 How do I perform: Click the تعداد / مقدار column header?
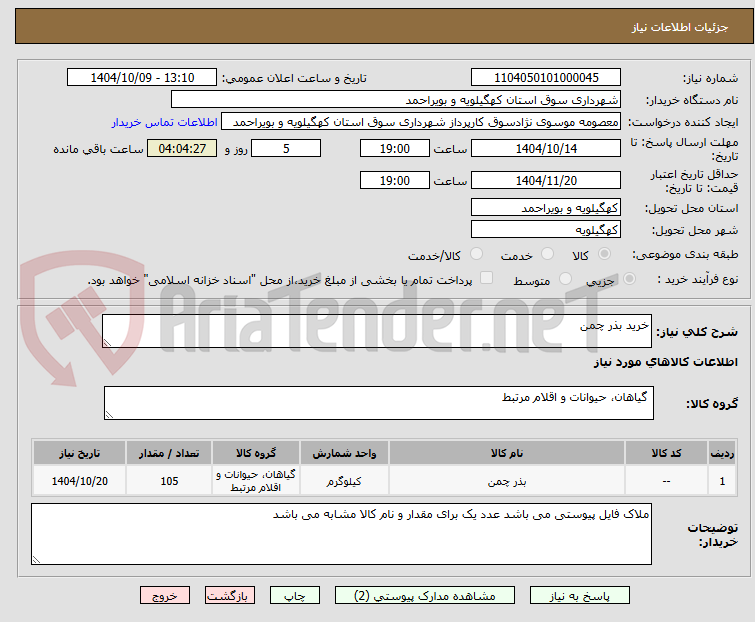coord(169,453)
